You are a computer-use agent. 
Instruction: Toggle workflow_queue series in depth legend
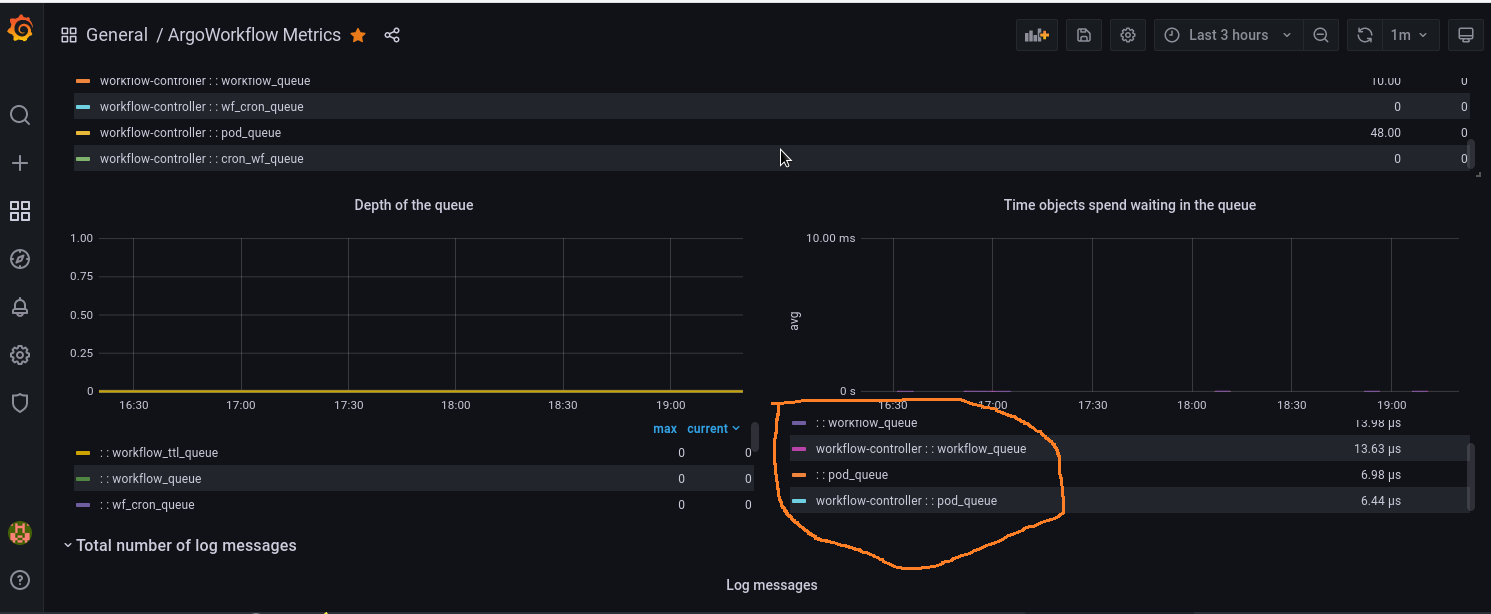click(150, 479)
